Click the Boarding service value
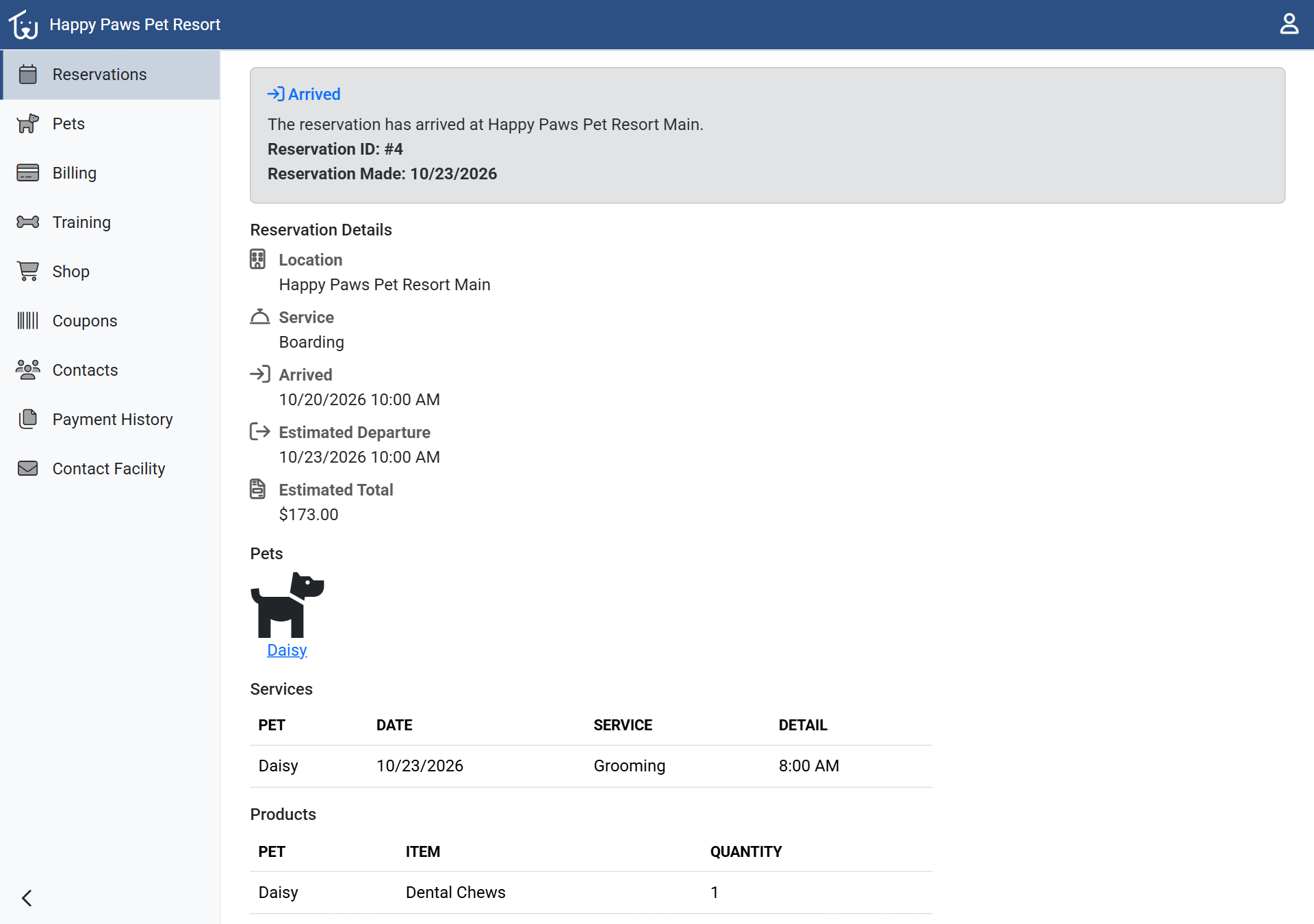The height and width of the screenshot is (924, 1314). 311,342
